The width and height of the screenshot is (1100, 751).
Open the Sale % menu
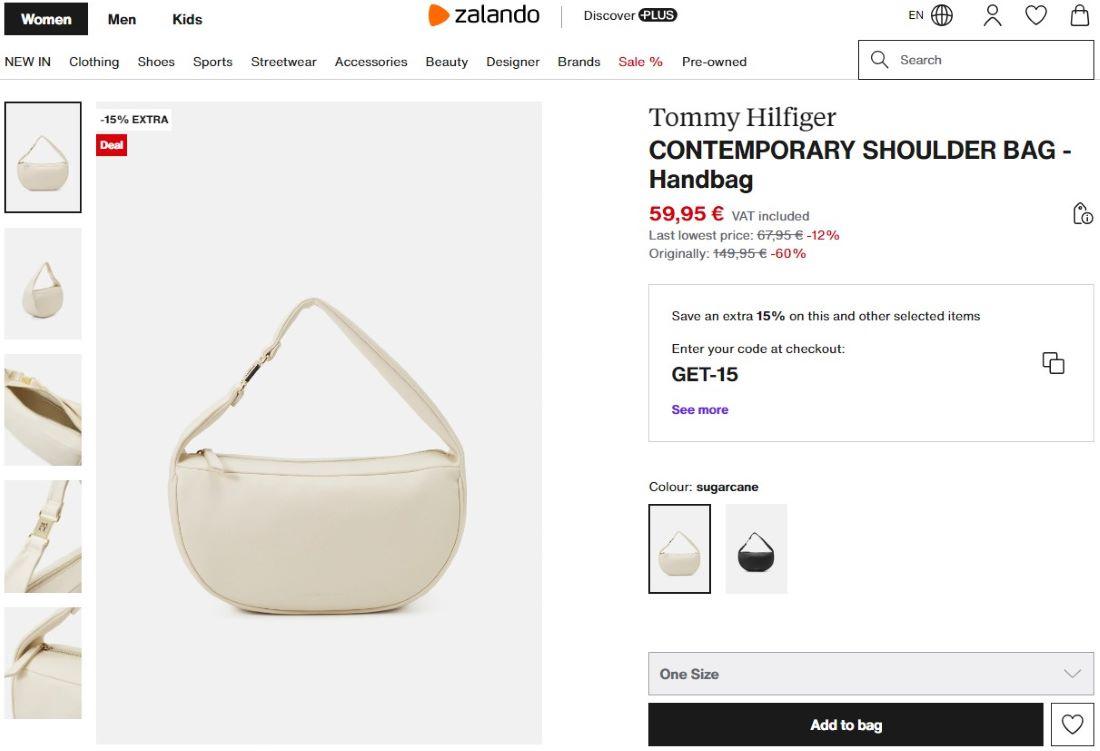pyautogui.click(x=640, y=62)
